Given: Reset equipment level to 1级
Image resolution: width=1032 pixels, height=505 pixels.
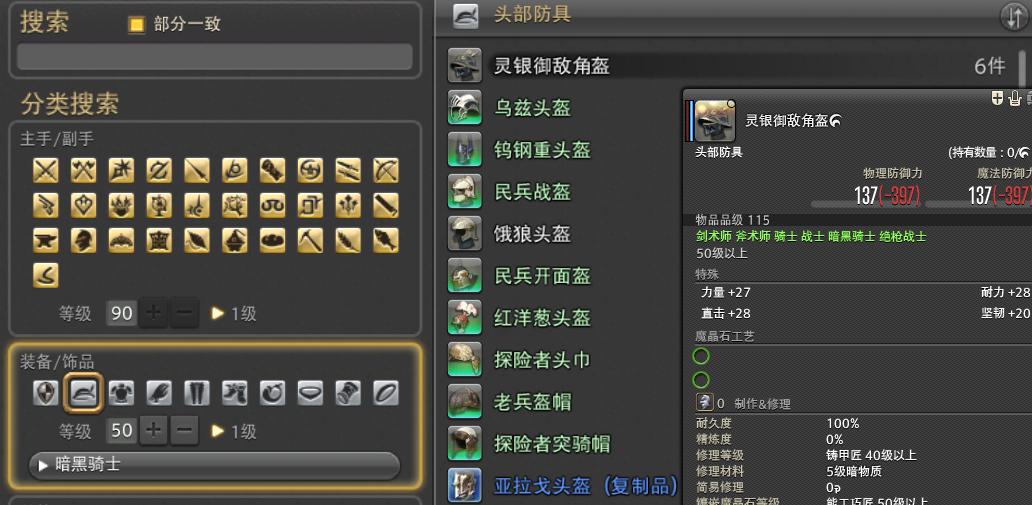Looking at the screenshot, I should coord(234,431).
